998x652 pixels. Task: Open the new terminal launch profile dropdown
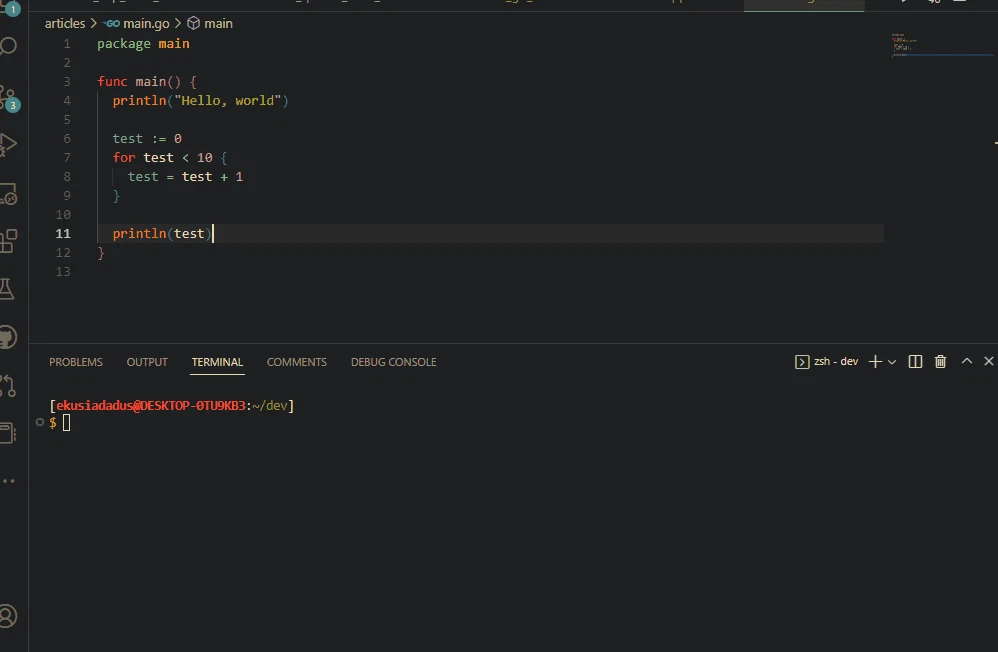(x=892, y=362)
